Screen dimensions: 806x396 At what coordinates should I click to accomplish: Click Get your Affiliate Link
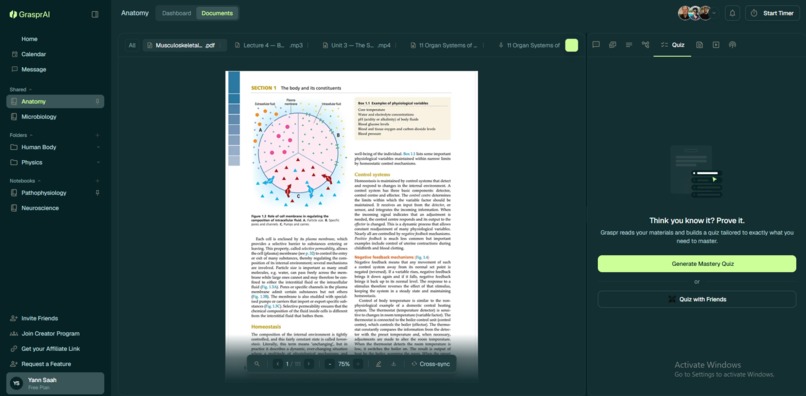pos(55,349)
